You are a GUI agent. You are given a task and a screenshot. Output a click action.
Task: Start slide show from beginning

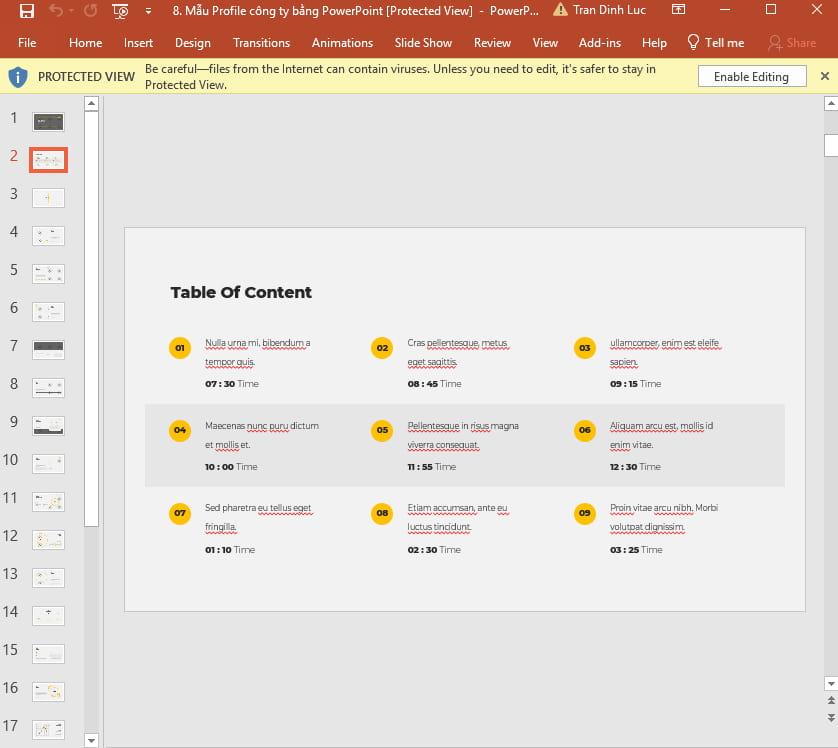(119, 11)
